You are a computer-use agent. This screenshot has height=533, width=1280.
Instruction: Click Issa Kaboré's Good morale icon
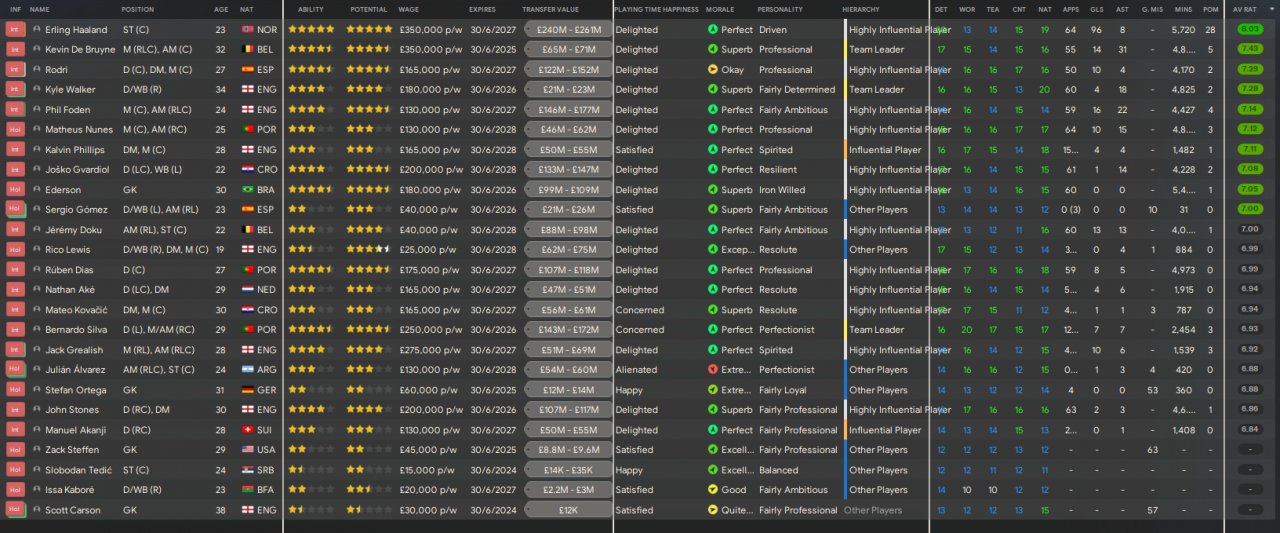pyautogui.click(x=712, y=490)
